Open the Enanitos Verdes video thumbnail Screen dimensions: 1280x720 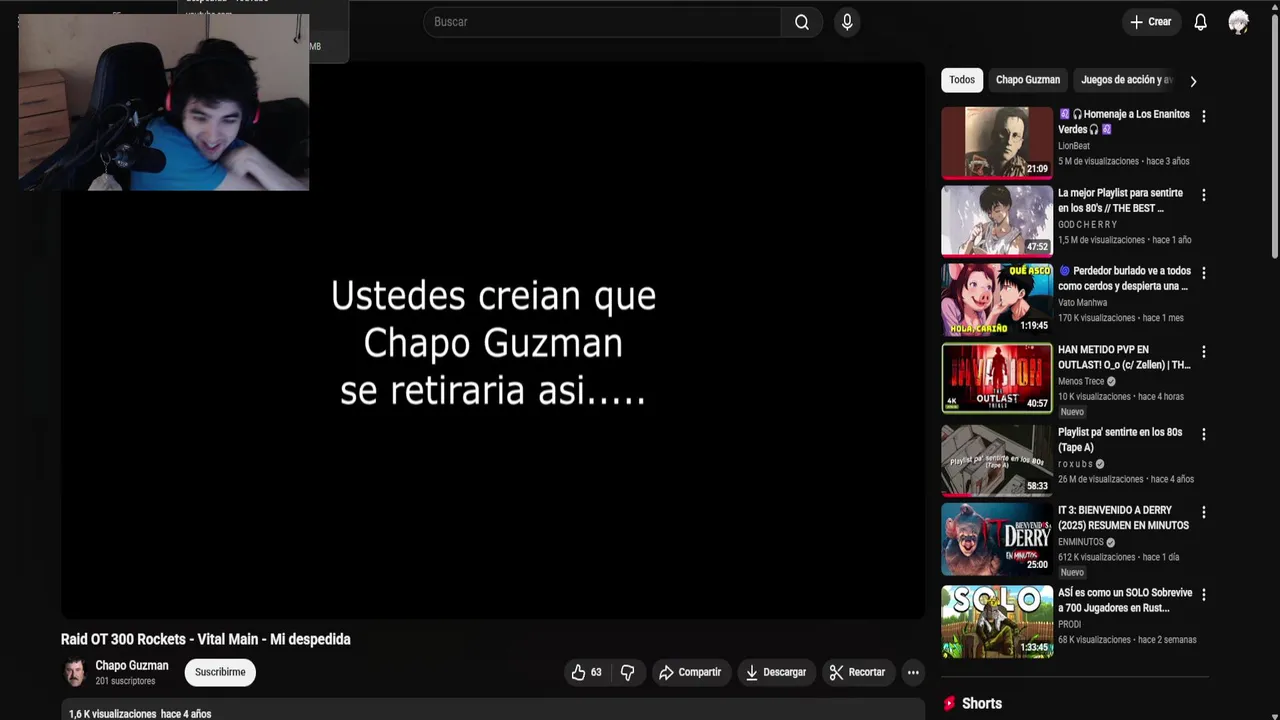[997, 142]
